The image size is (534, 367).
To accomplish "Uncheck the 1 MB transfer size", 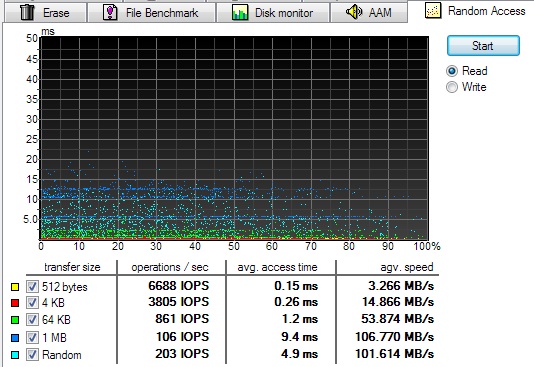I will (x=32, y=337).
